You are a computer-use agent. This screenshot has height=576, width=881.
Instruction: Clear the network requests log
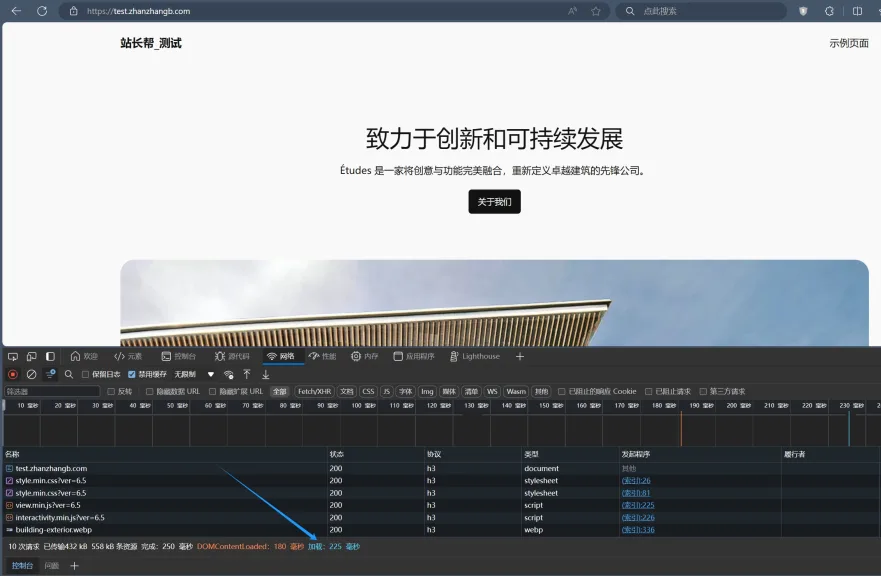(x=31, y=375)
